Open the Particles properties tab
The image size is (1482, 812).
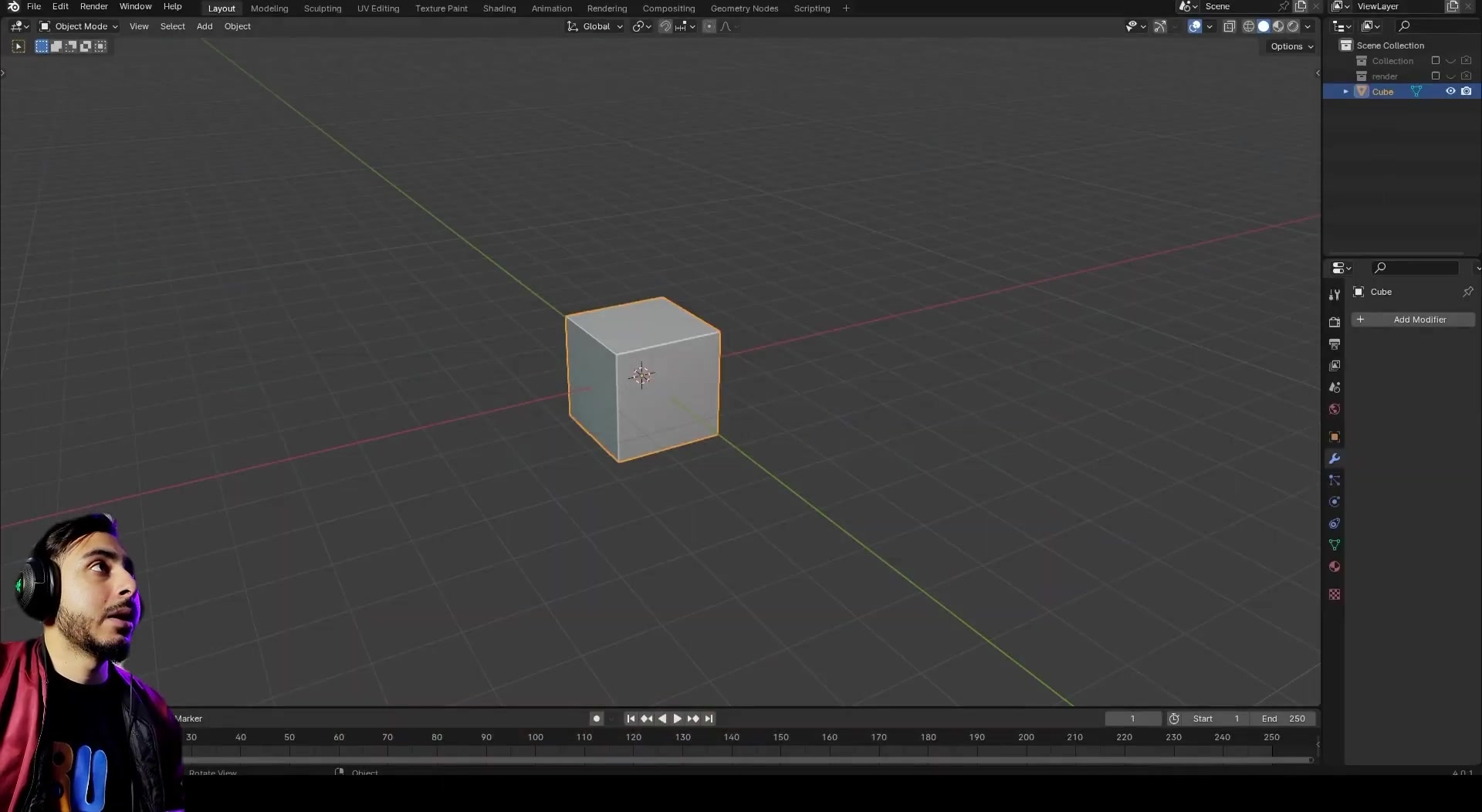click(x=1335, y=480)
